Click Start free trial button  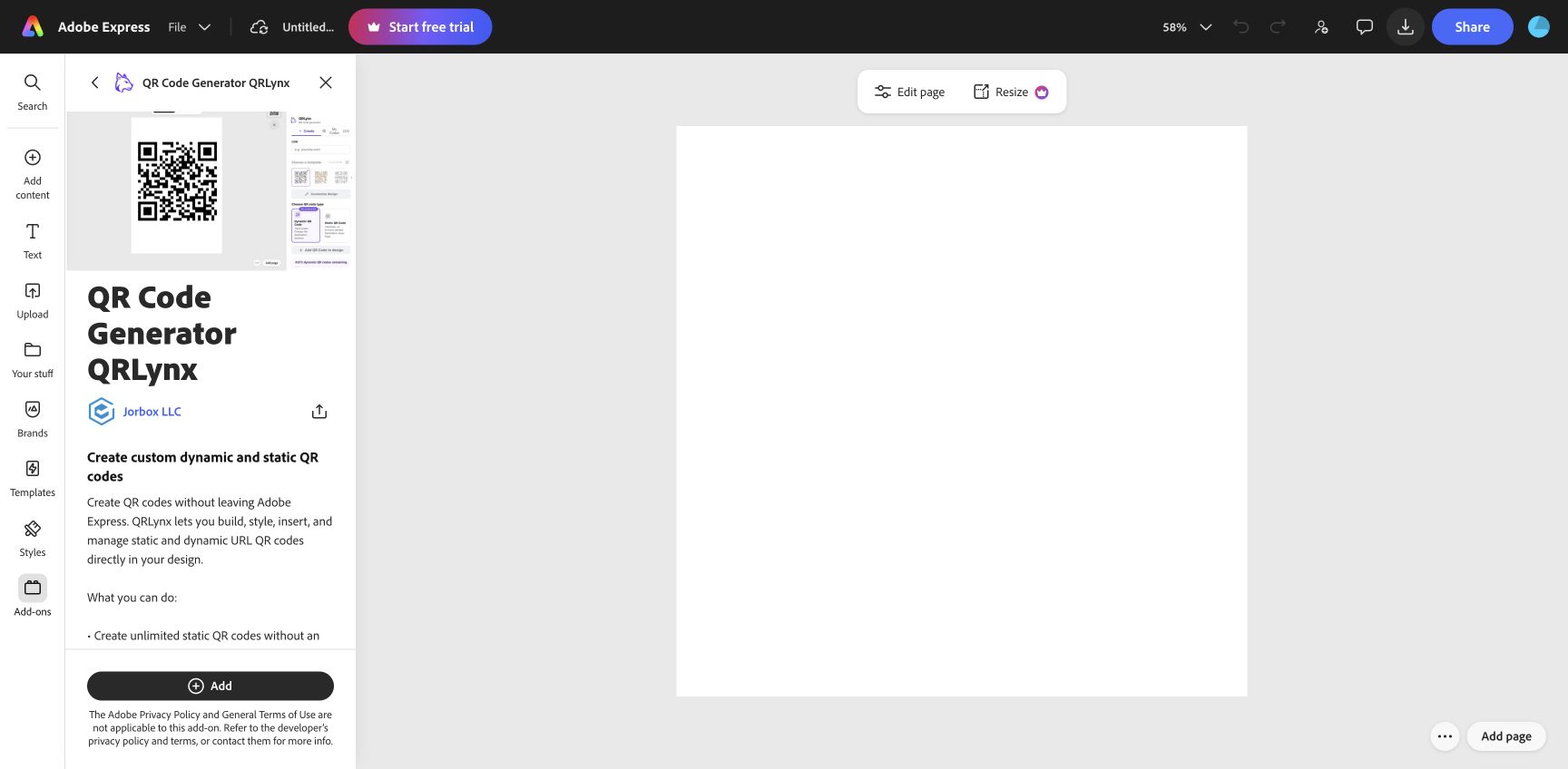point(420,27)
